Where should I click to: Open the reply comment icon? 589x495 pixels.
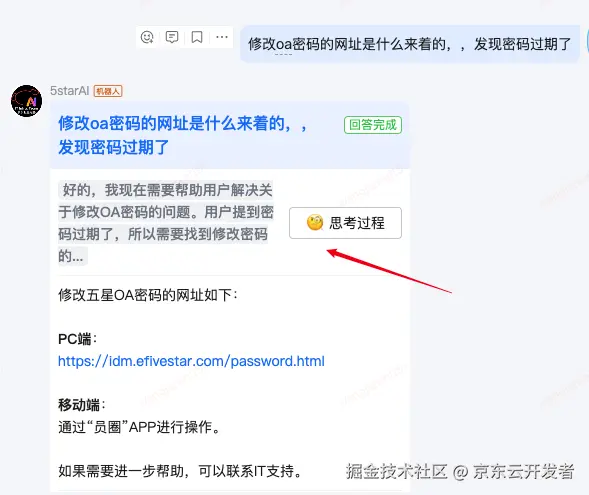click(x=172, y=37)
